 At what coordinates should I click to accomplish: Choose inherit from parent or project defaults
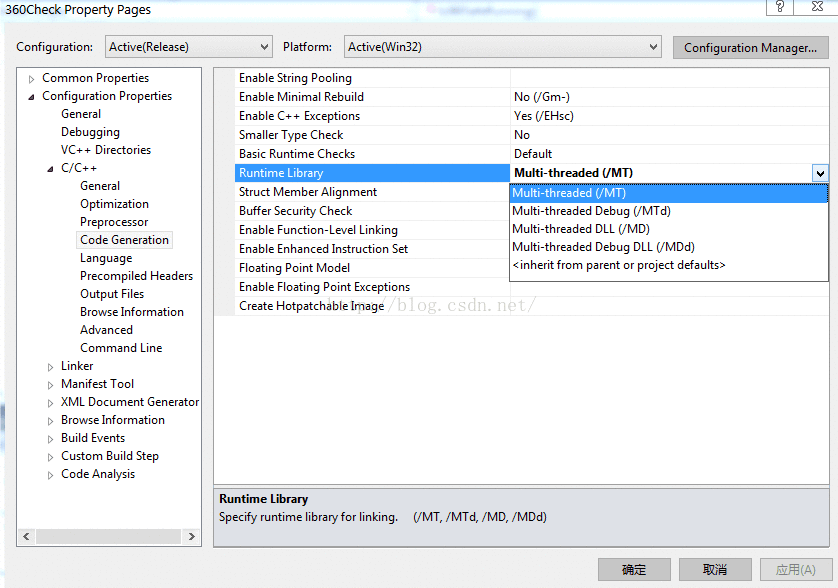(669, 265)
